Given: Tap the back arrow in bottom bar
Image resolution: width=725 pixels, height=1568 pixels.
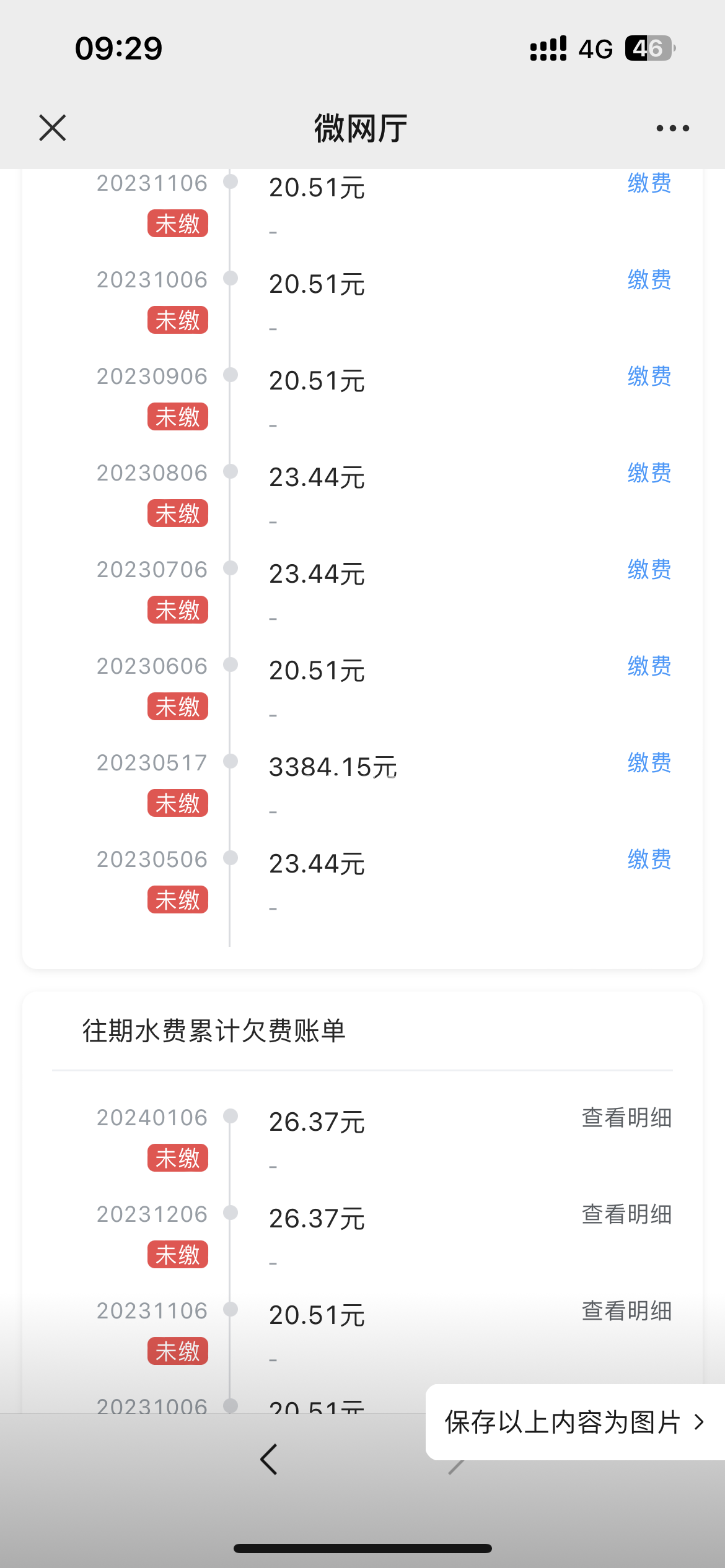Looking at the screenshot, I should (269, 1460).
